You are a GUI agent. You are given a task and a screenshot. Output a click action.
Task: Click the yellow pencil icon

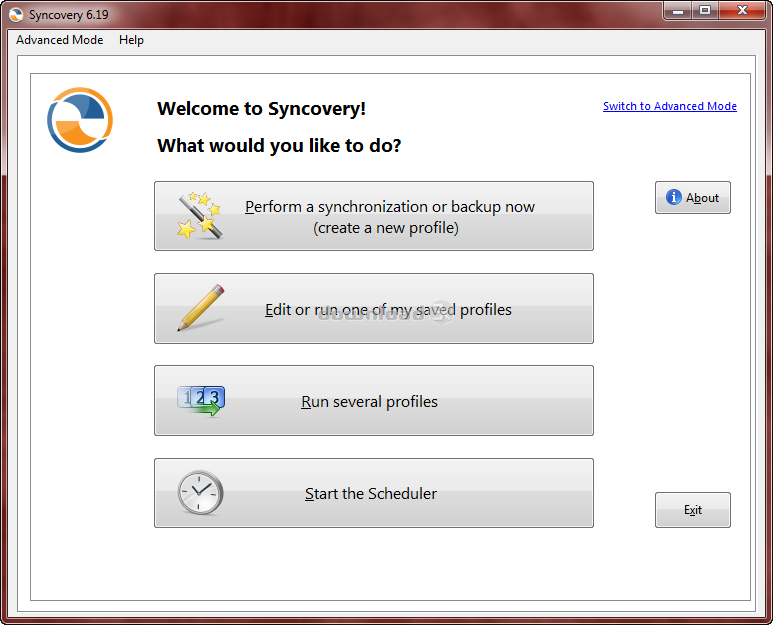(200, 308)
